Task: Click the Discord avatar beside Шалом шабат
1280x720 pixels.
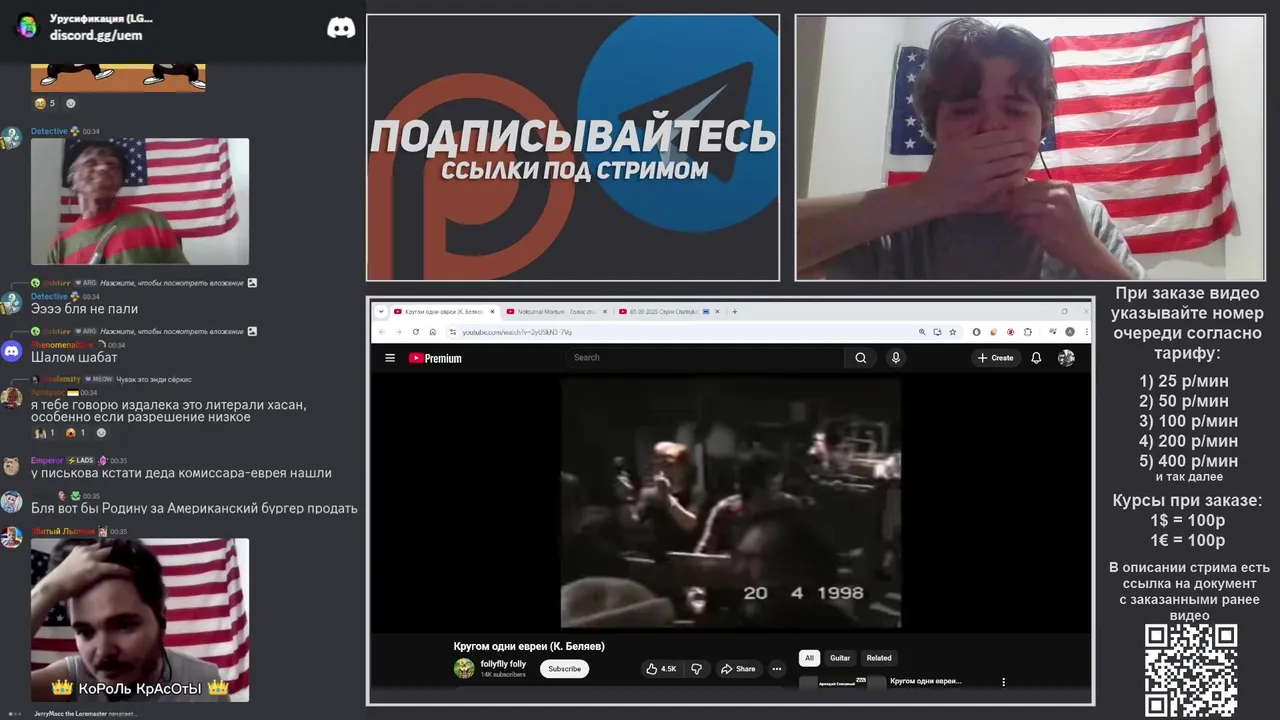Action: coord(11,351)
